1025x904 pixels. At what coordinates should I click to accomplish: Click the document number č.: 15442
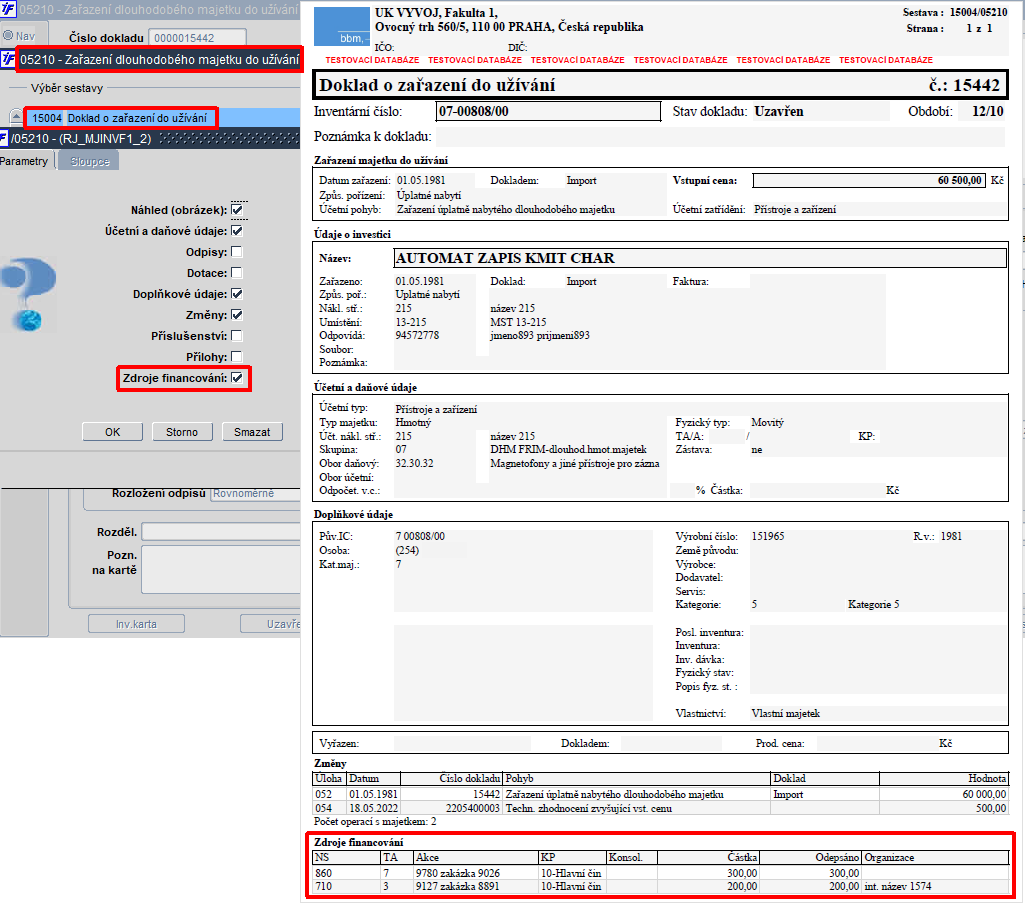(964, 85)
